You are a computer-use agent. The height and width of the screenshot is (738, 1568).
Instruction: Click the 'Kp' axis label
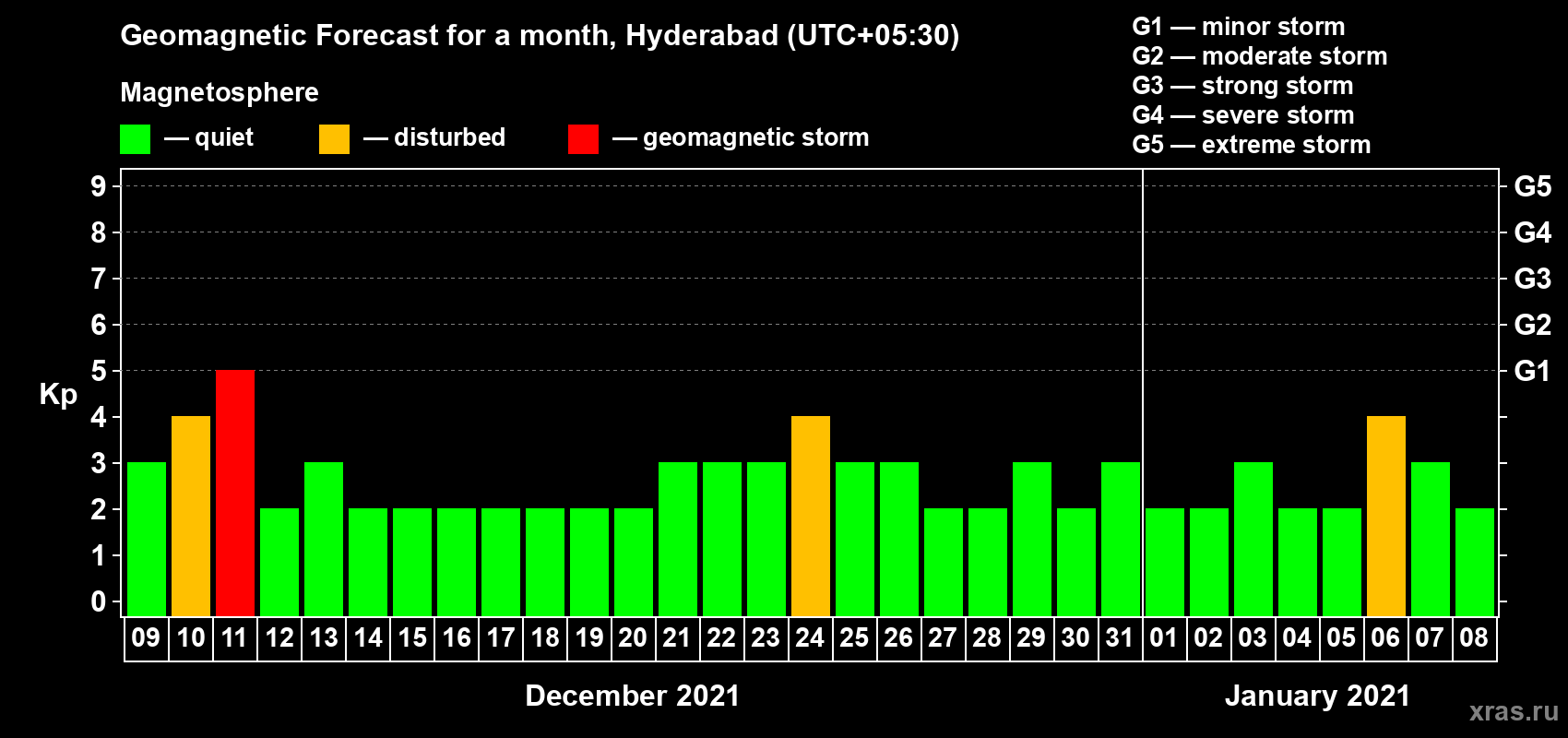coord(58,395)
